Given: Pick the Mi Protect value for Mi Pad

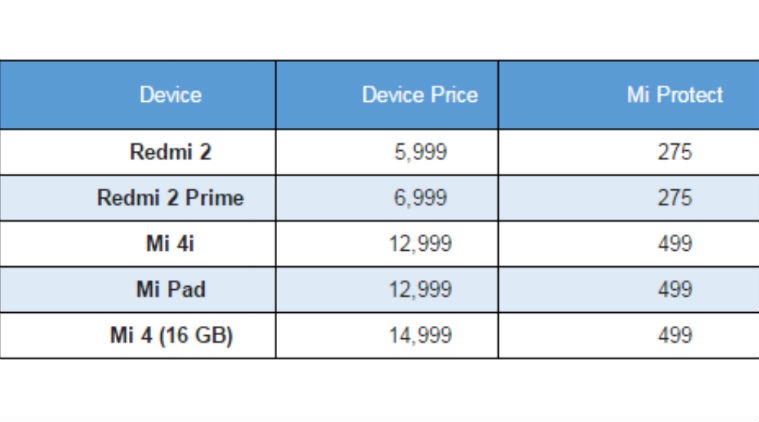Looking at the screenshot, I should click(x=674, y=290).
